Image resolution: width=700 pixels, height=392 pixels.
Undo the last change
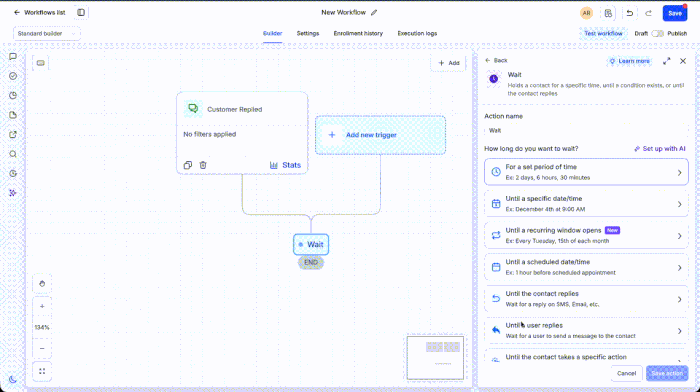click(629, 13)
